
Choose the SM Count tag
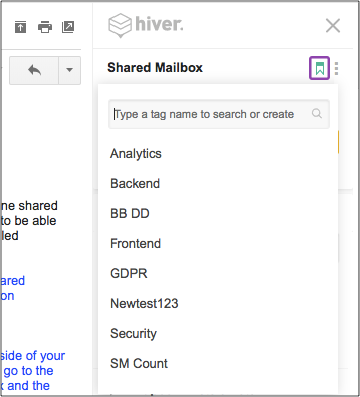[139, 364]
